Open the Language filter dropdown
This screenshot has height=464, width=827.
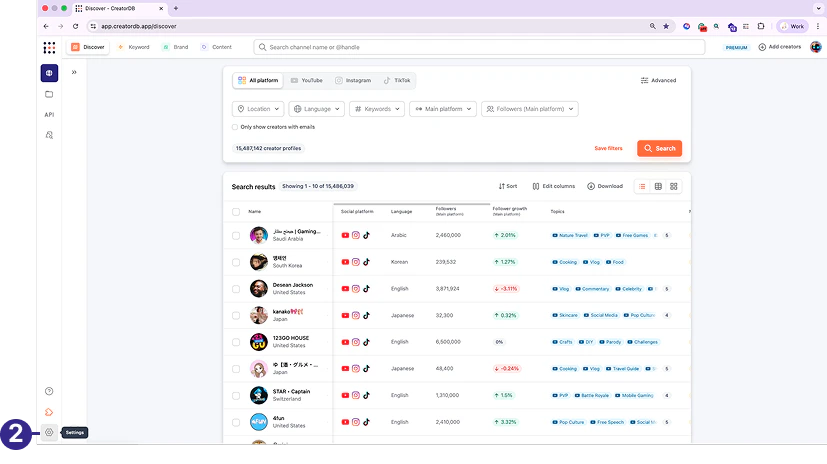tap(316, 109)
